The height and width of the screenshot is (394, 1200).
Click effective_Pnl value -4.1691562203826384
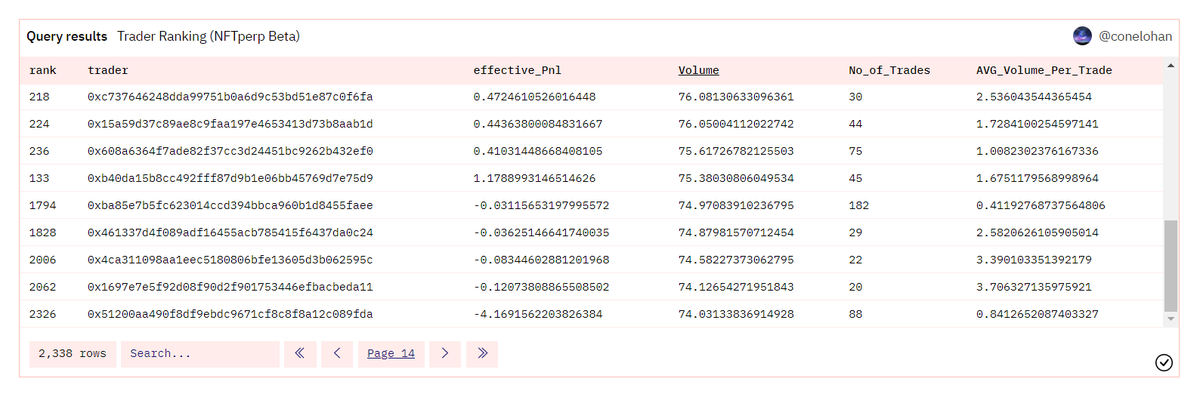538,314
